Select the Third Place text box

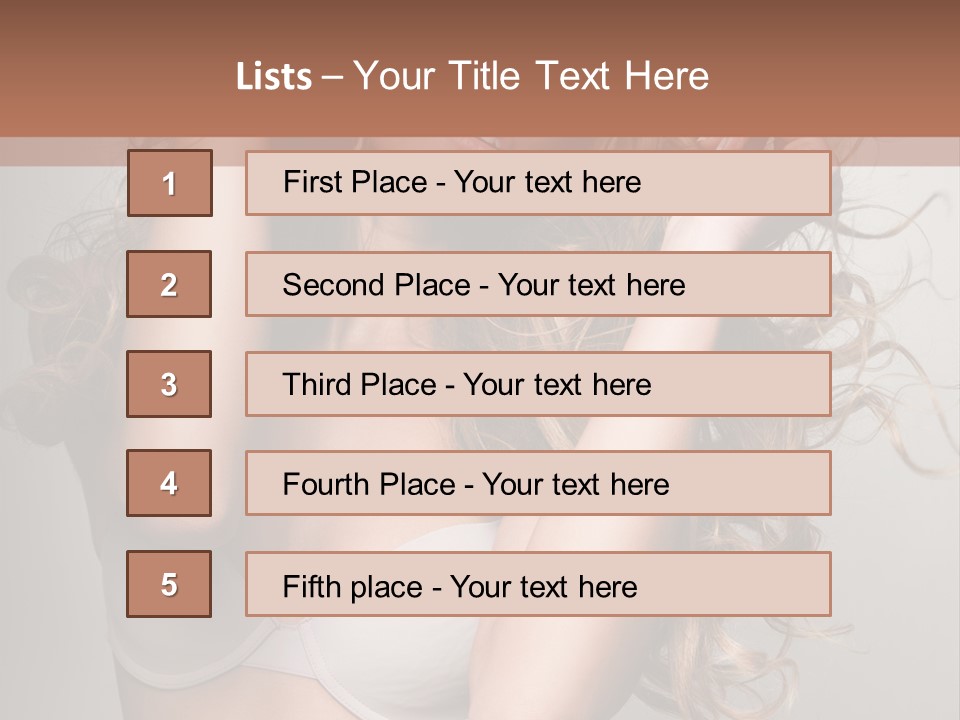coord(538,384)
